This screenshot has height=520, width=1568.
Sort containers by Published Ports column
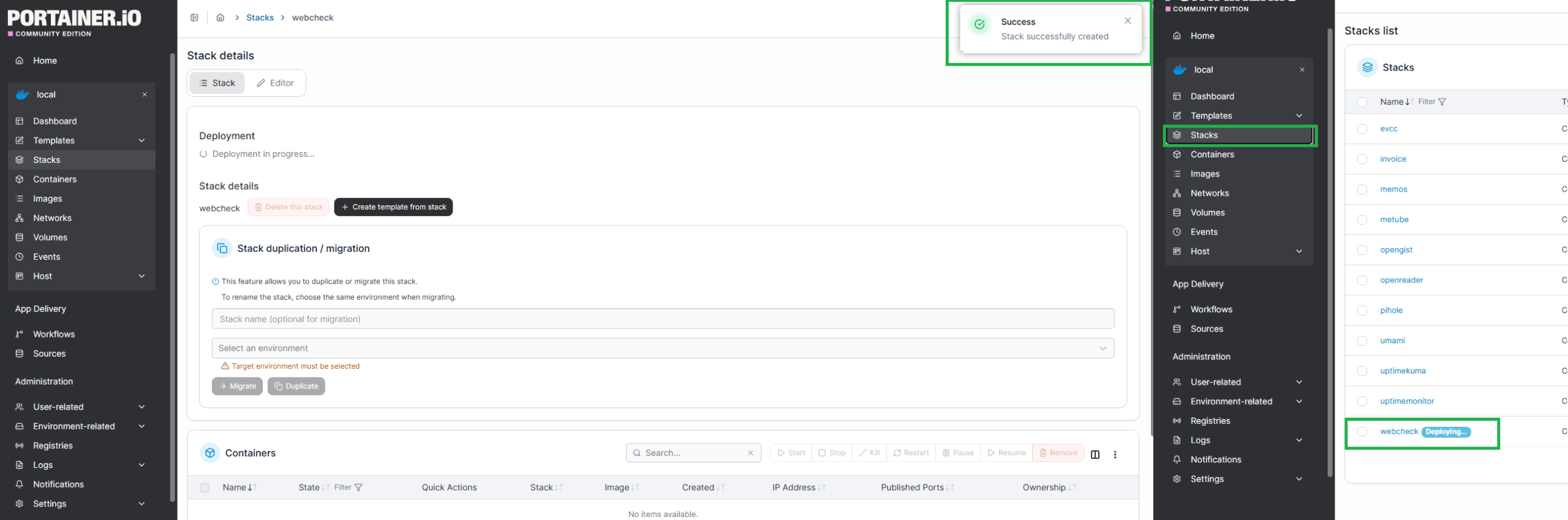click(x=917, y=488)
